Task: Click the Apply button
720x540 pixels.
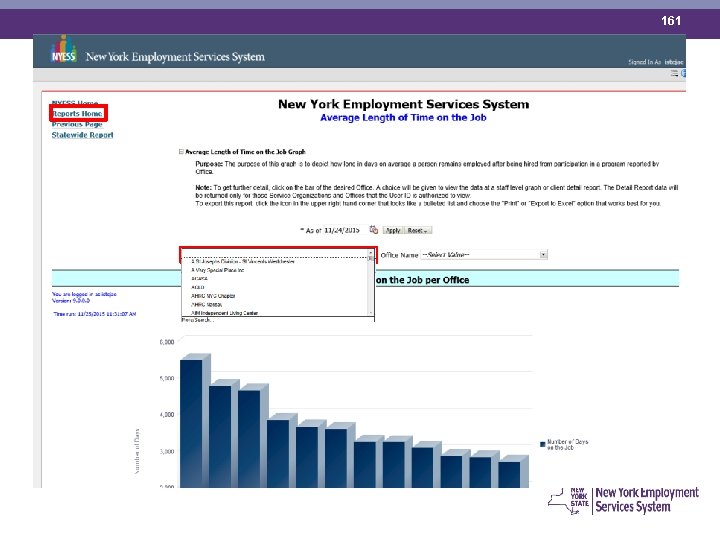Action: click(x=393, y=230)
